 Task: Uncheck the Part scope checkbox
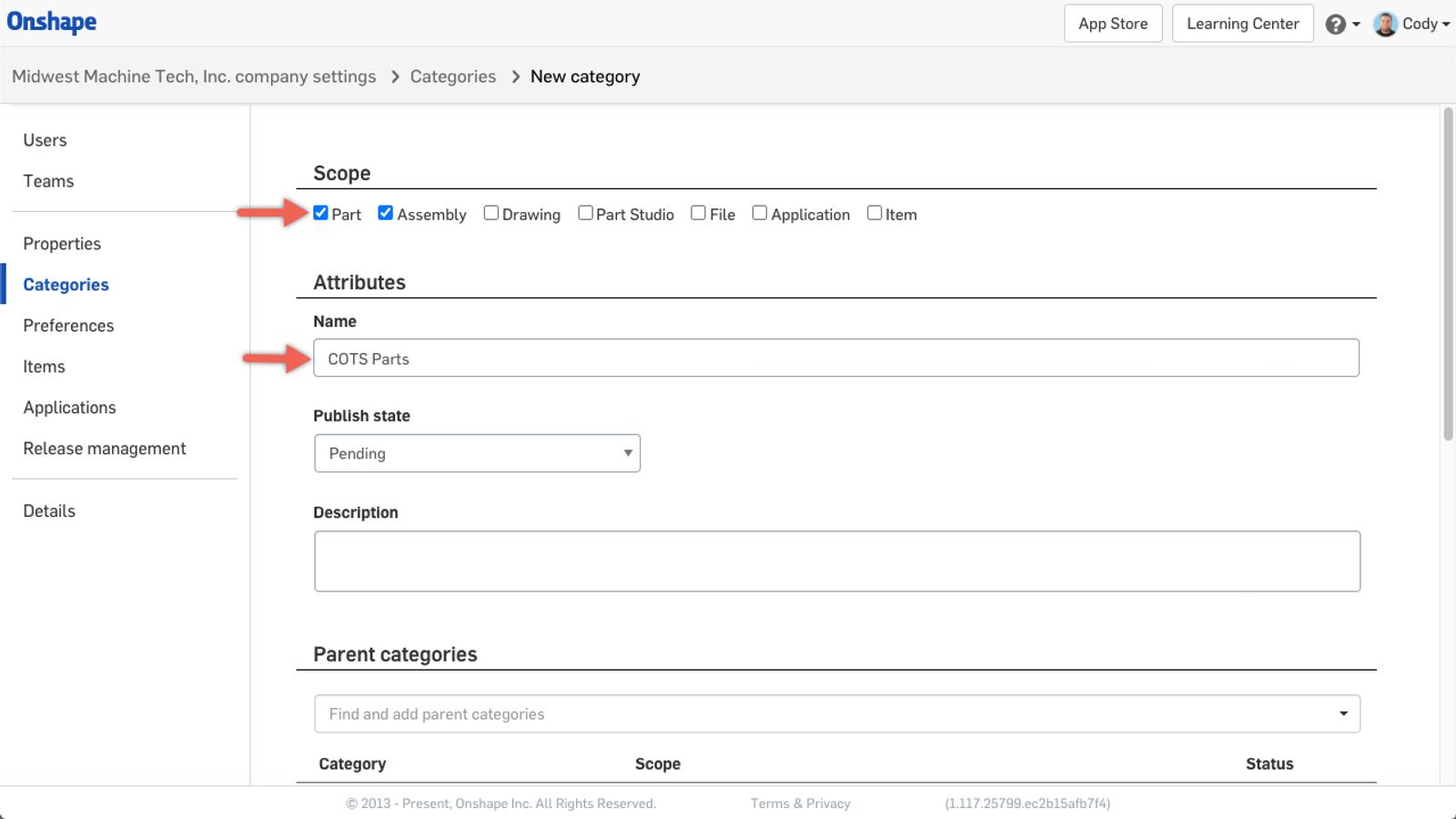(320, 213)
